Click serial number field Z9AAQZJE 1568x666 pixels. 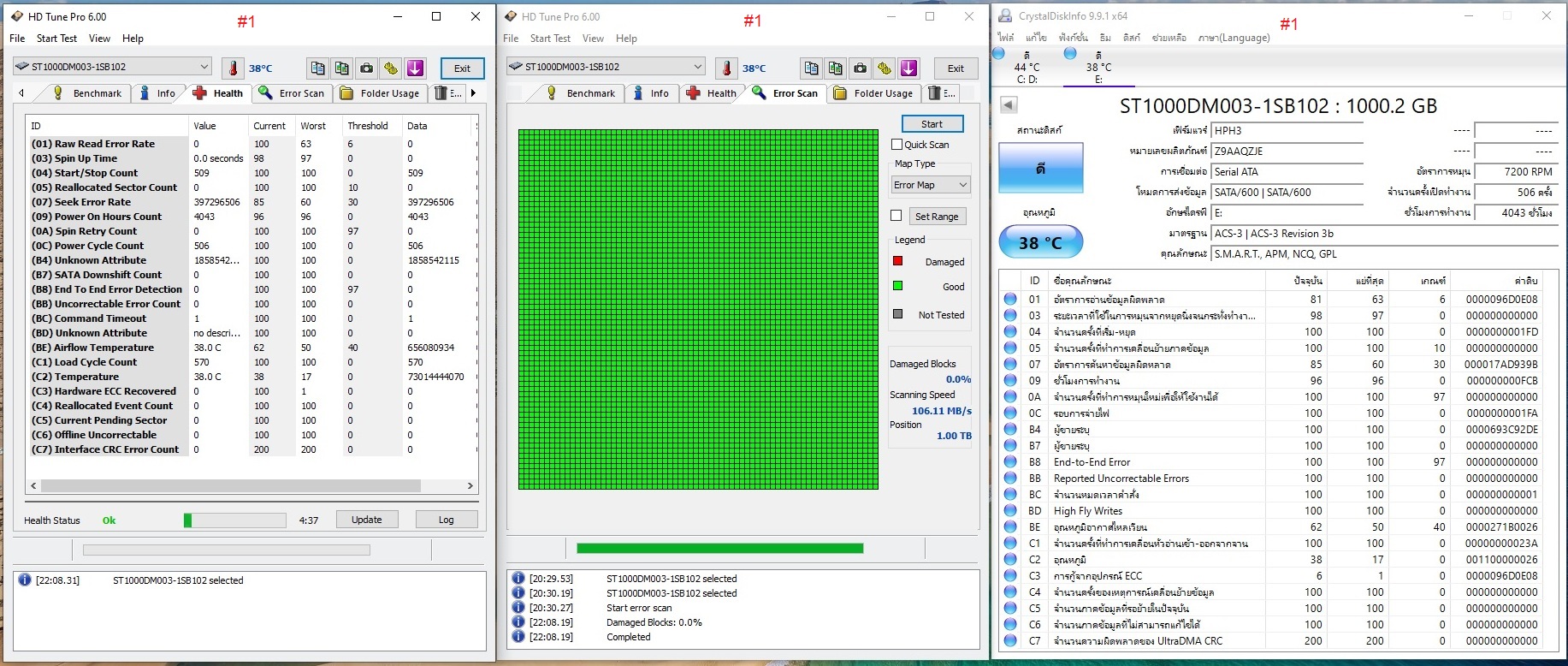[1287, 152]
